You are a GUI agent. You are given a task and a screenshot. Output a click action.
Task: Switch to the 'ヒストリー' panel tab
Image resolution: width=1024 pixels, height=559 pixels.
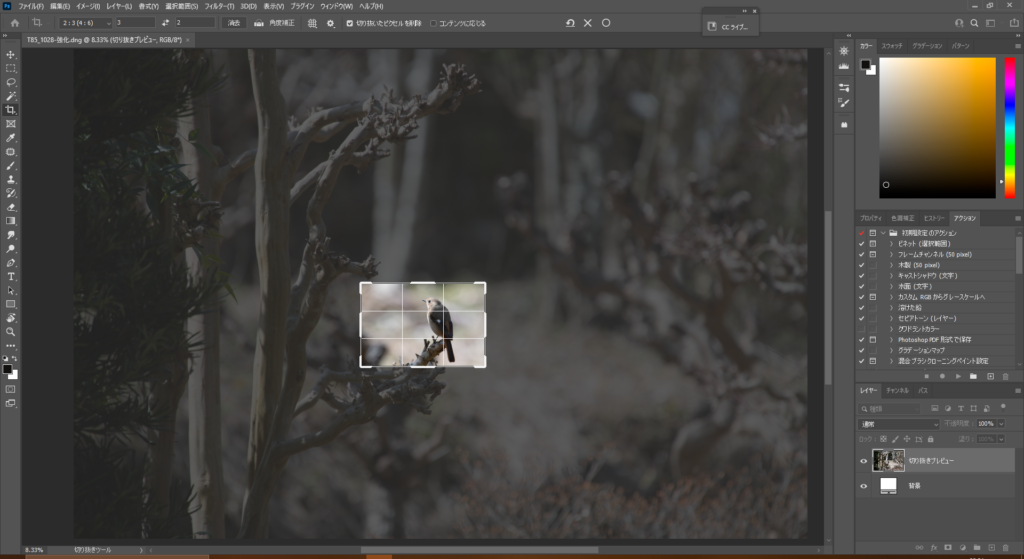tap(934, 218)
